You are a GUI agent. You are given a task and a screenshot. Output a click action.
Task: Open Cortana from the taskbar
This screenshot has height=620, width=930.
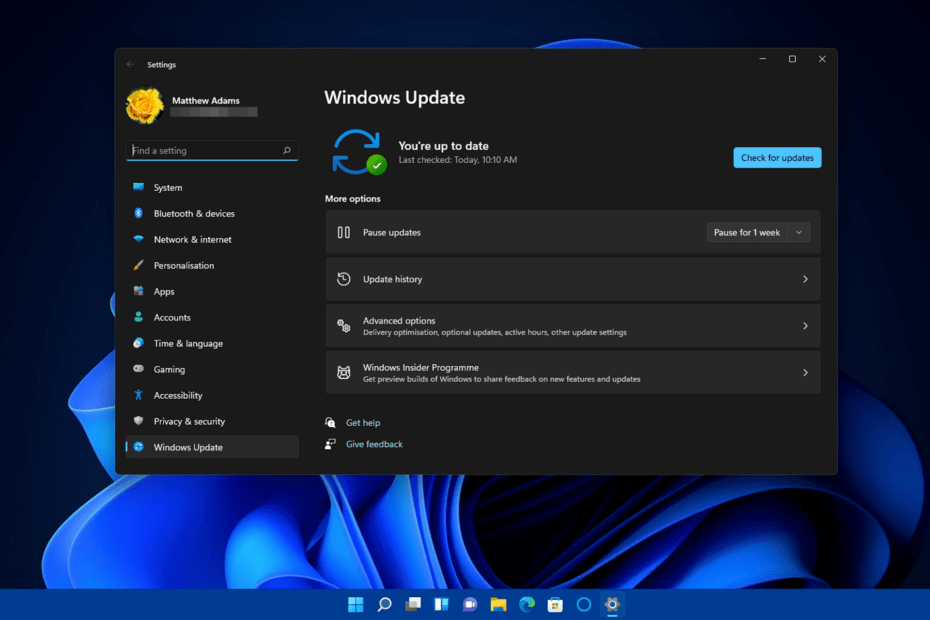click(x=584, y=605)
